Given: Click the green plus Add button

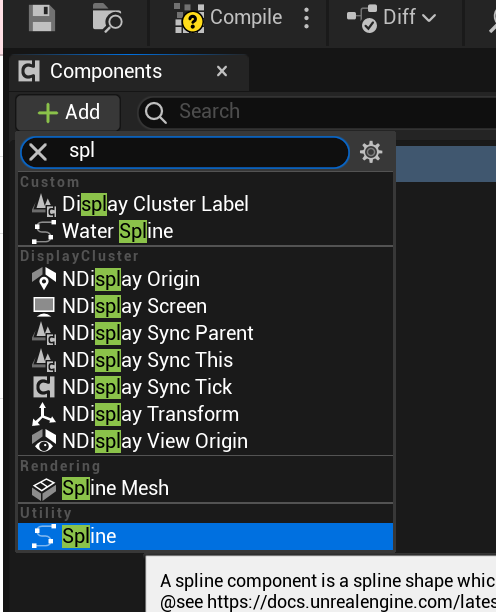Looking at the screenshot, I should pyautogui.click(x=68, y=112).
